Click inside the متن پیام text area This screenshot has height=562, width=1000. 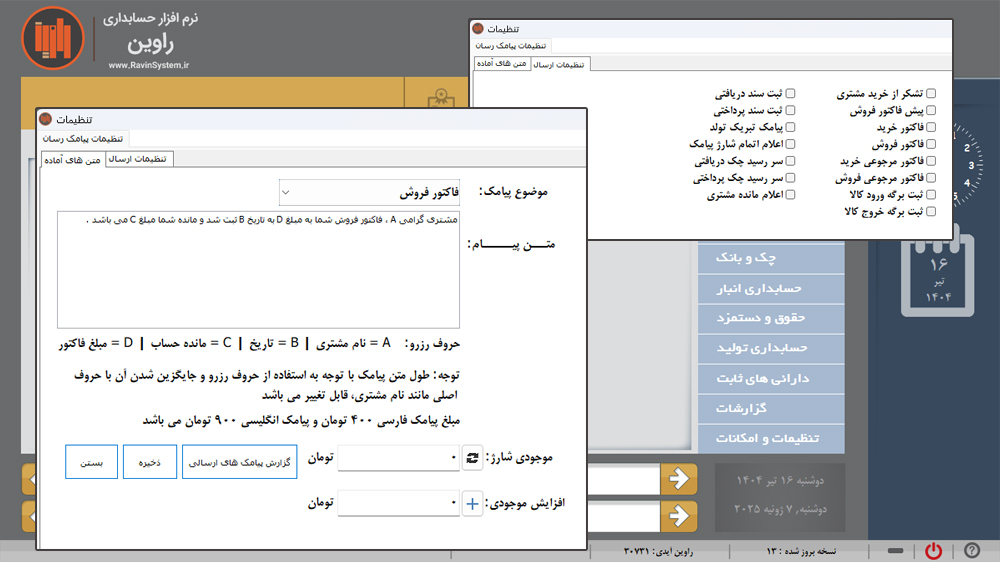tap(258, 270)
